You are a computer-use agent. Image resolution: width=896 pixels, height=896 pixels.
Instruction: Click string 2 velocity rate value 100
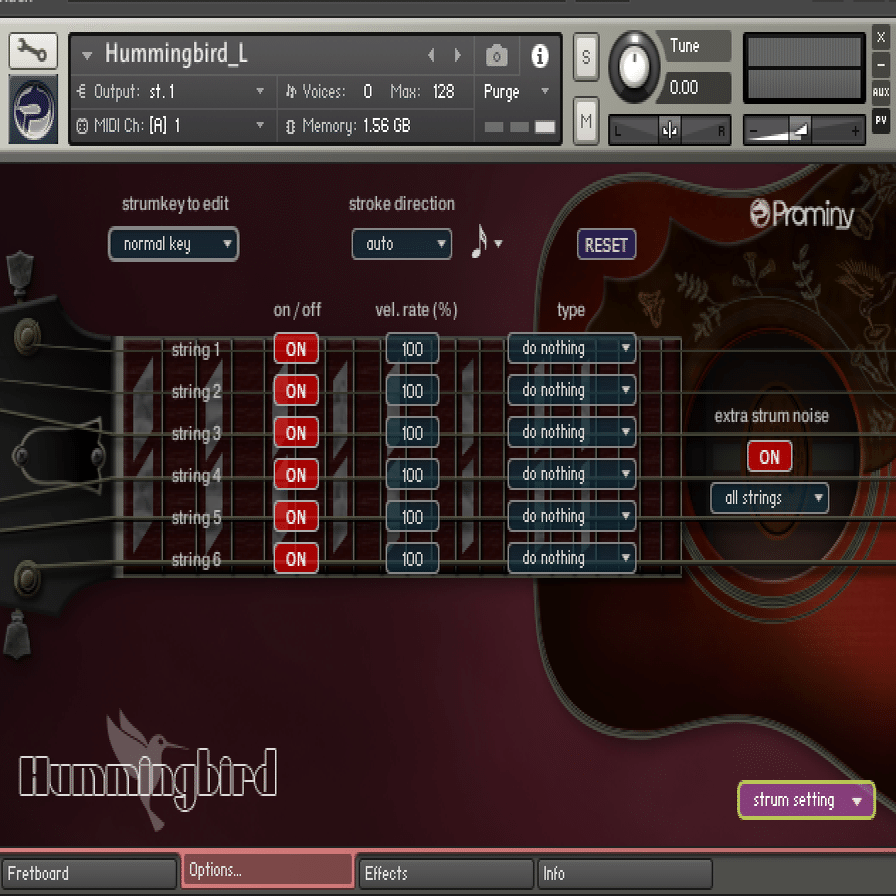point(412,391)
